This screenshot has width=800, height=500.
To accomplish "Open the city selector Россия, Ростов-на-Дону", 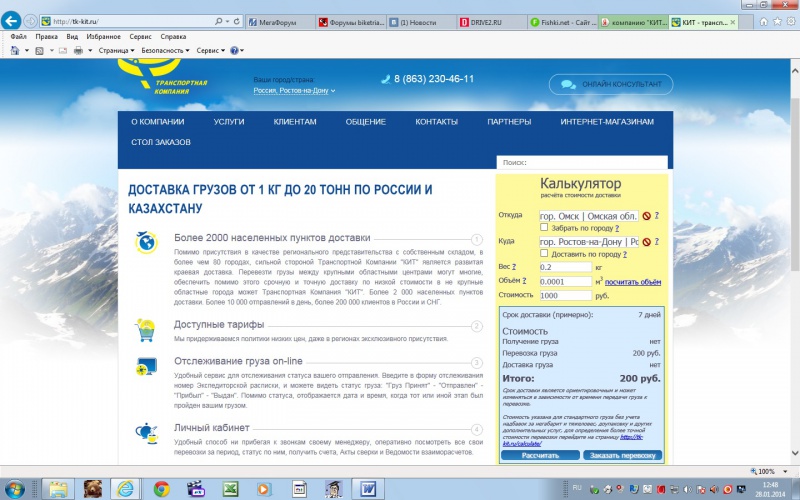I will coord(294,90).
